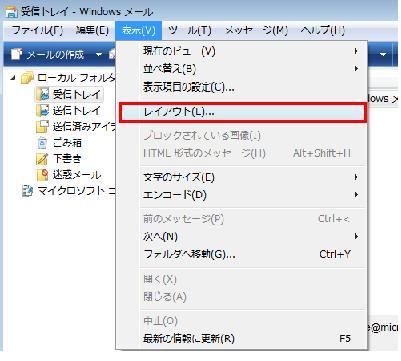Screen dimensions: 401x361
Task: Click 閉じる(A) menu entry
Action: coord(242,296)
